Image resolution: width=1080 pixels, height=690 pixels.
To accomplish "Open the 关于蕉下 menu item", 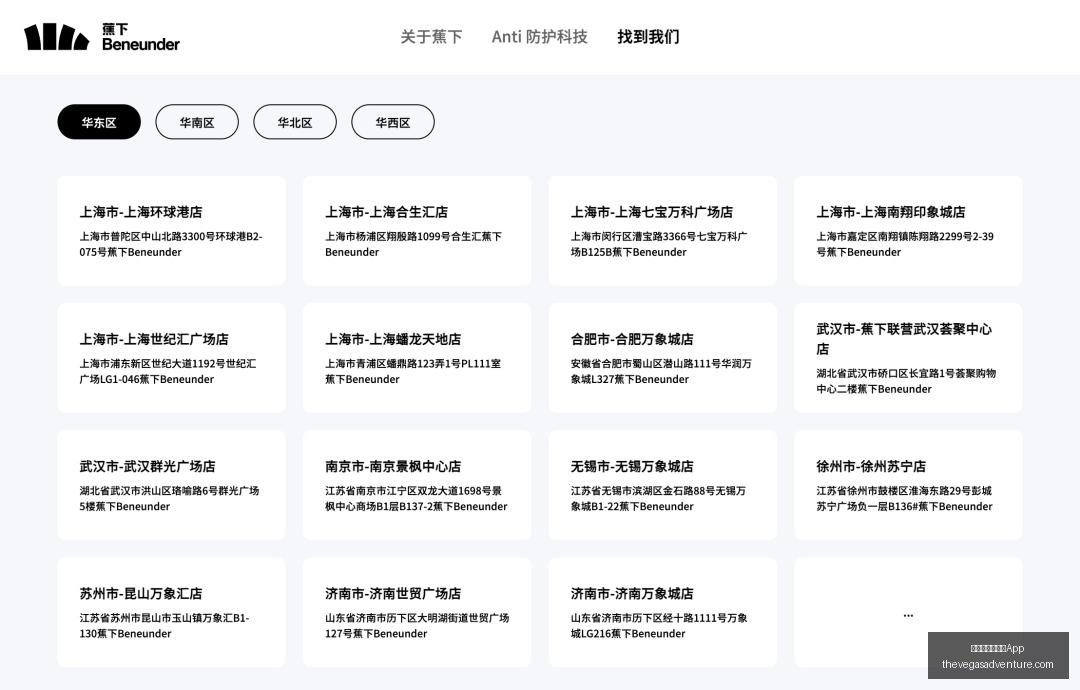I will pyautogui.click(x=431, y=37).
